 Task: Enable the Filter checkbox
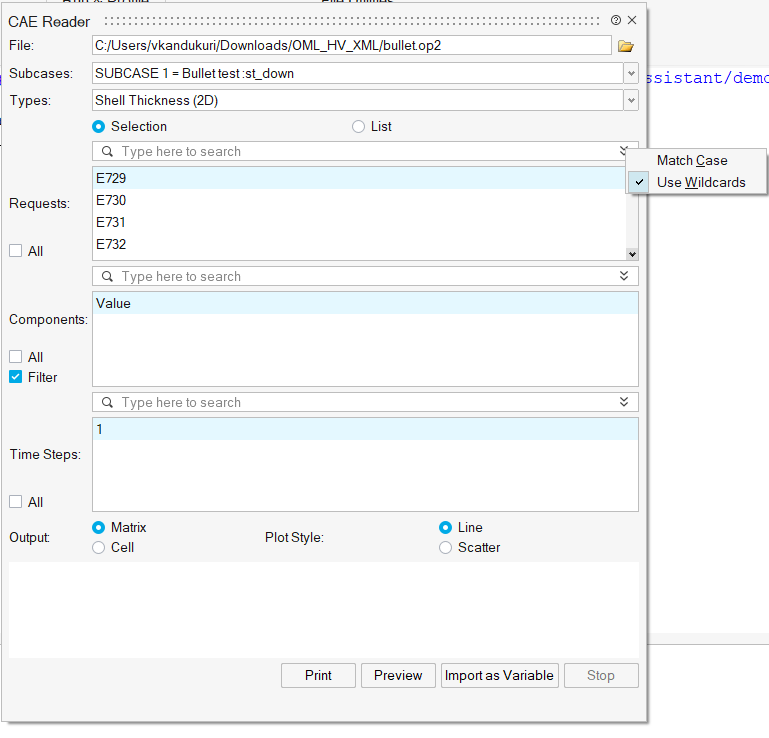(x=16, y=378)
